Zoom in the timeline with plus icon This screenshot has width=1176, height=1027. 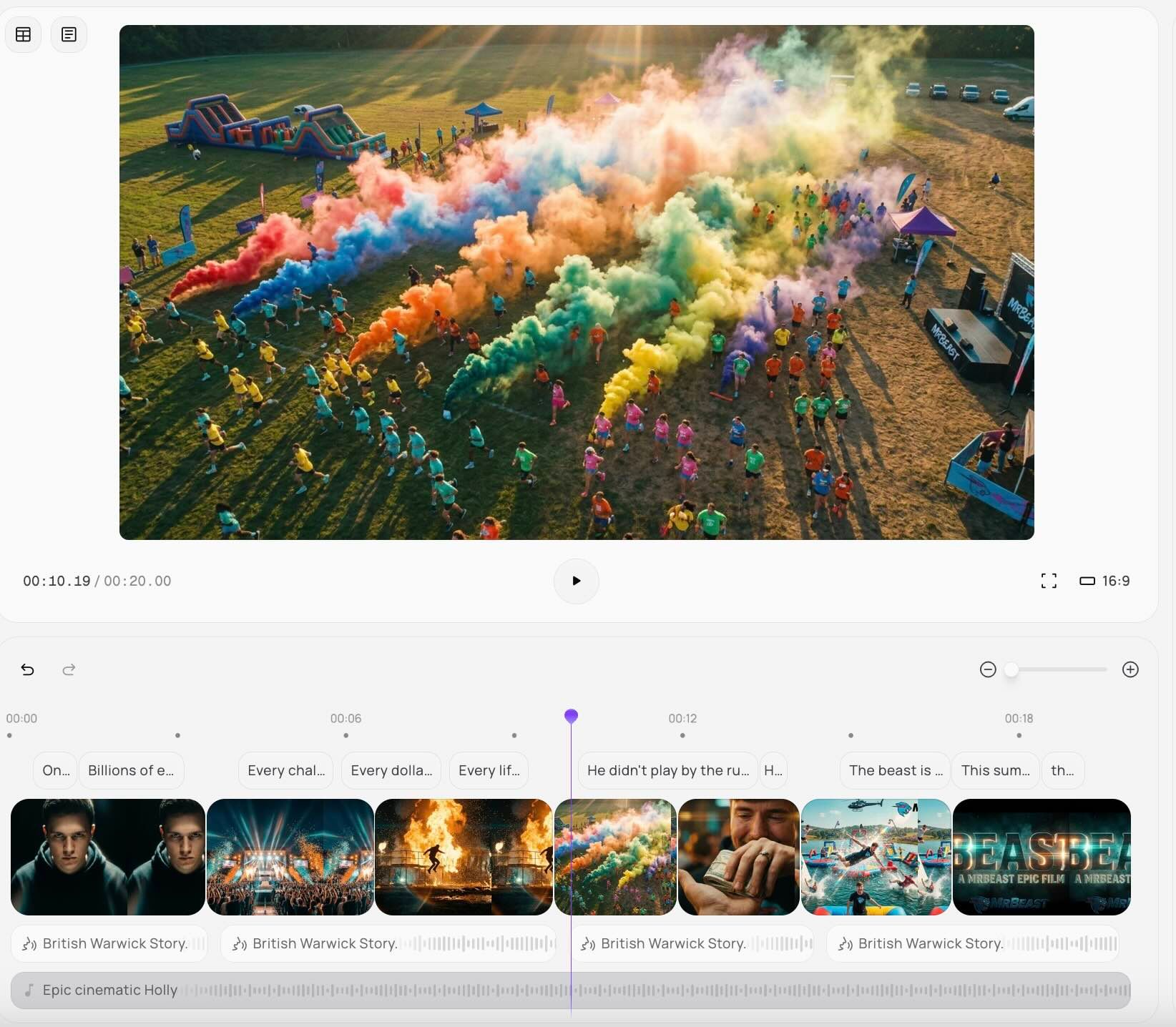tap(1130, 669)
